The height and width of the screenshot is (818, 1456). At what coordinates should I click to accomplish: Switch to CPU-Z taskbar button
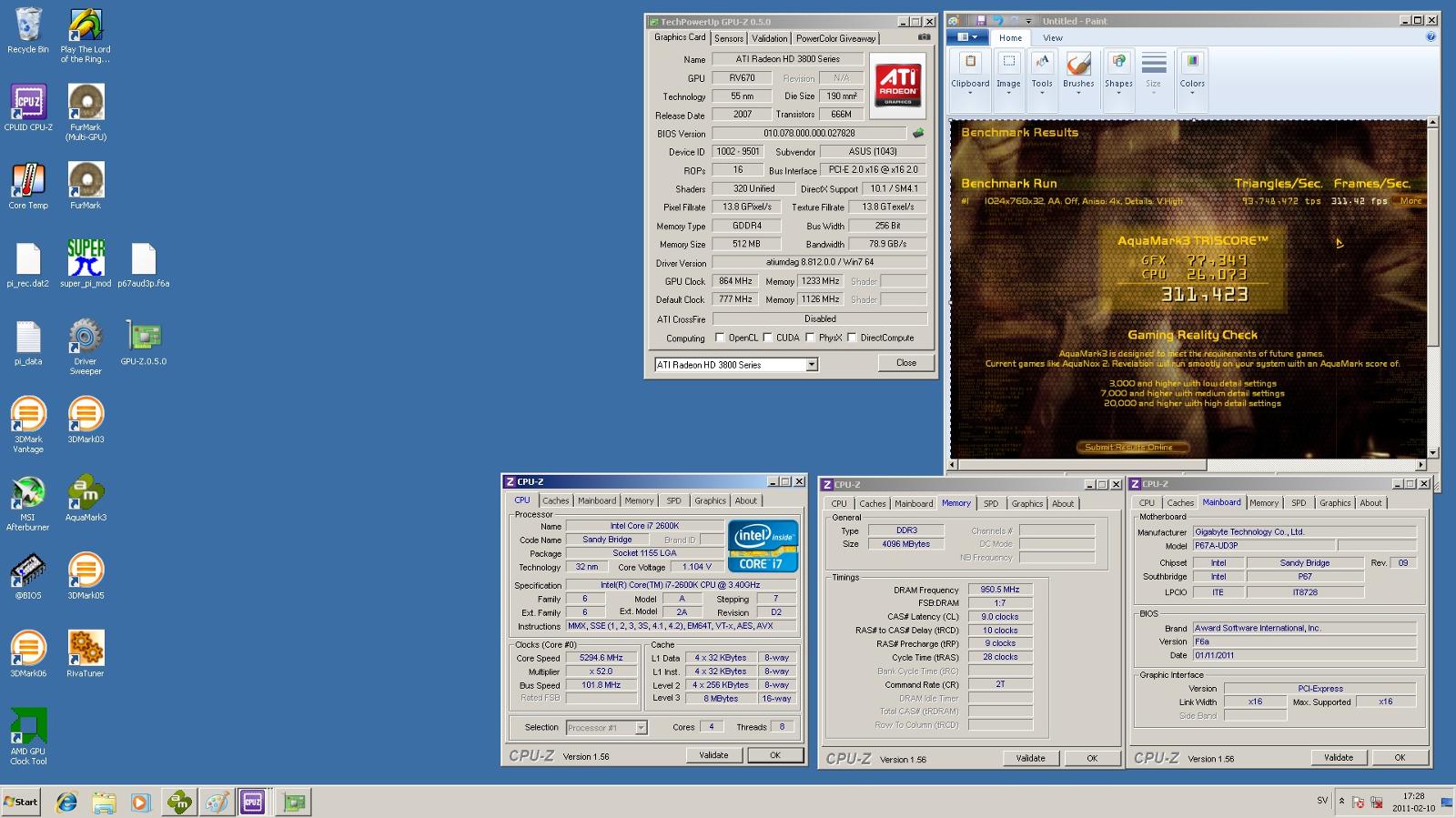point(253,803)
